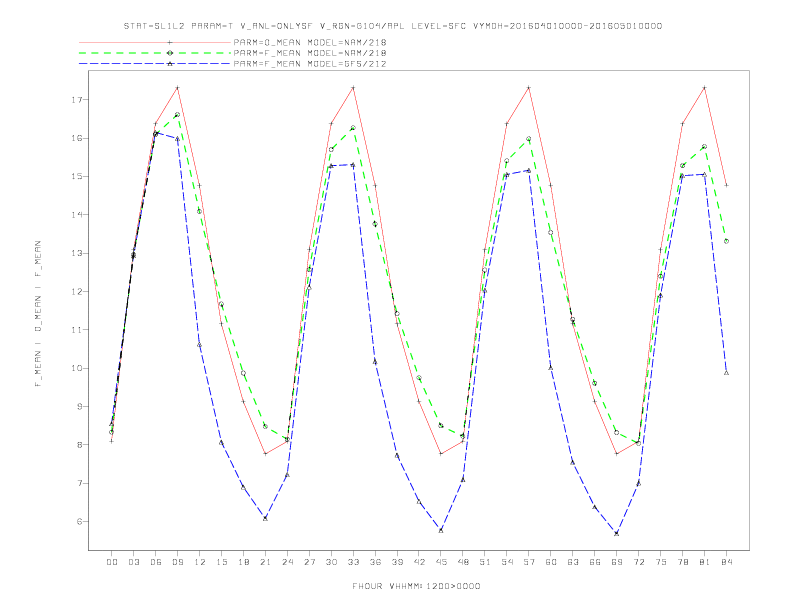The height and width of the screenshot is (612, 792).
Task: Click y-axis tick label 10
Action: (76, 369)
